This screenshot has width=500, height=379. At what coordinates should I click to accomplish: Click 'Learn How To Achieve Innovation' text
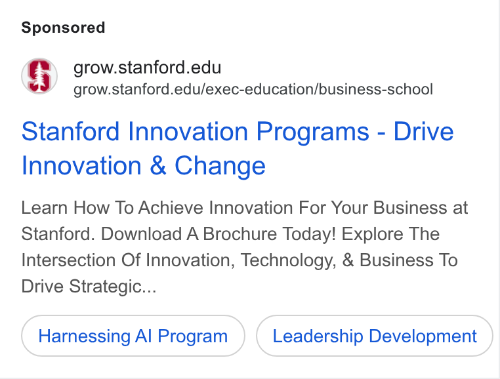[x=157, y=208]
